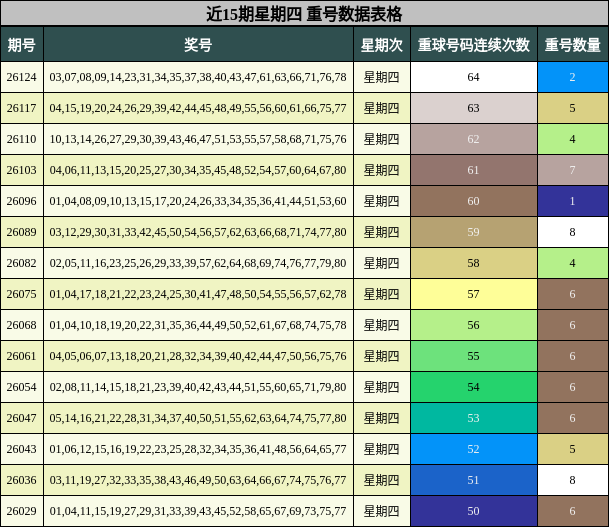This screenshot has height=527, width=609.
Task: Select period number 26103
Action: (x=21, y=170)
